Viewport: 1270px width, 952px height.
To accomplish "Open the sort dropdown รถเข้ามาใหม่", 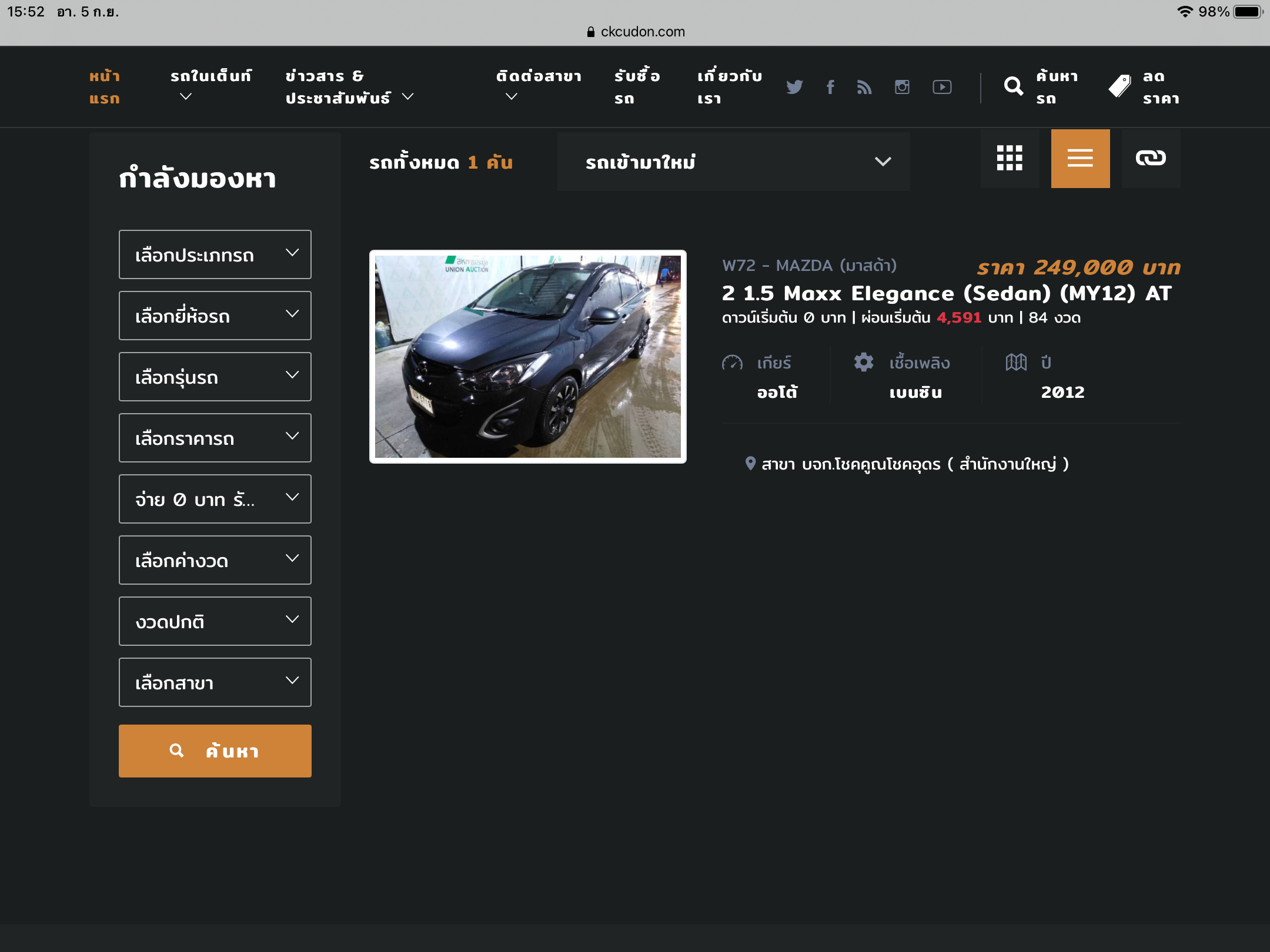I will tap(733, 162).
